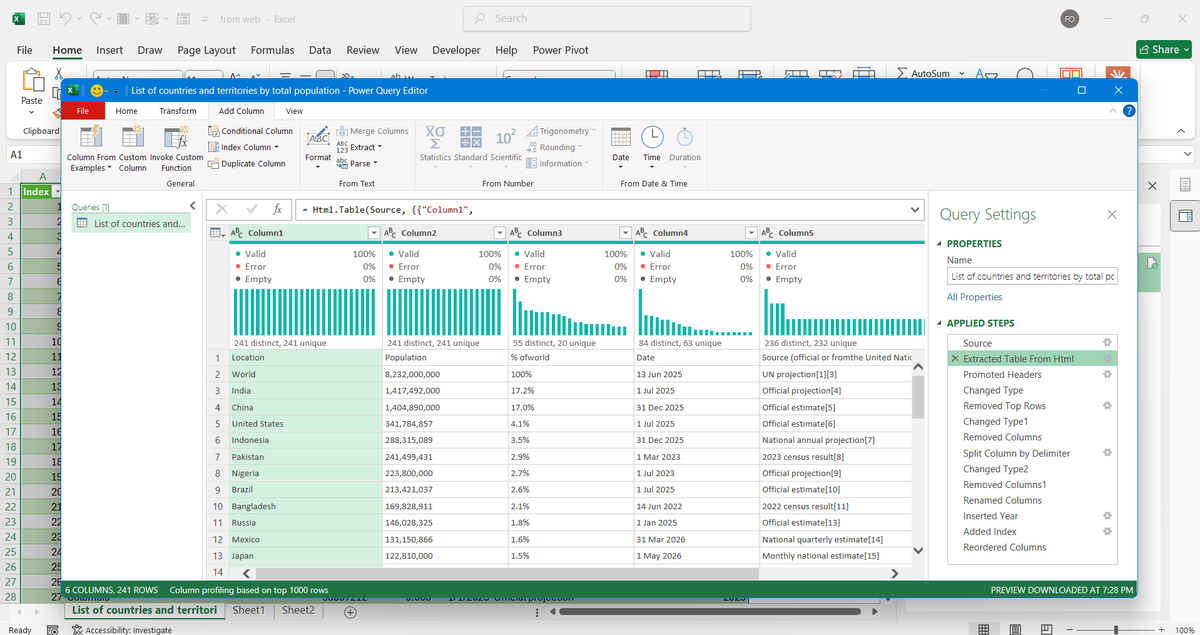Click the Merge Columns command
Screen dimensions: 1200x635
pos(372,131)
